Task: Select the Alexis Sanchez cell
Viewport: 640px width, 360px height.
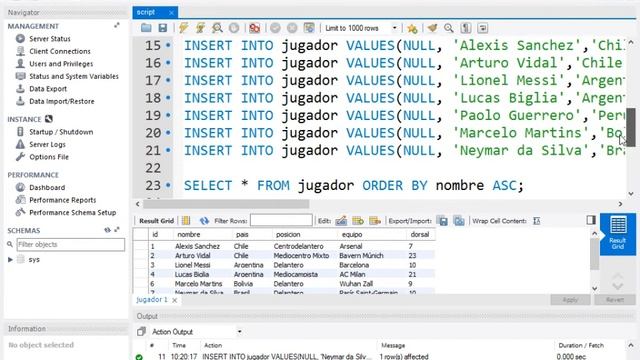Action: (198, 246)
